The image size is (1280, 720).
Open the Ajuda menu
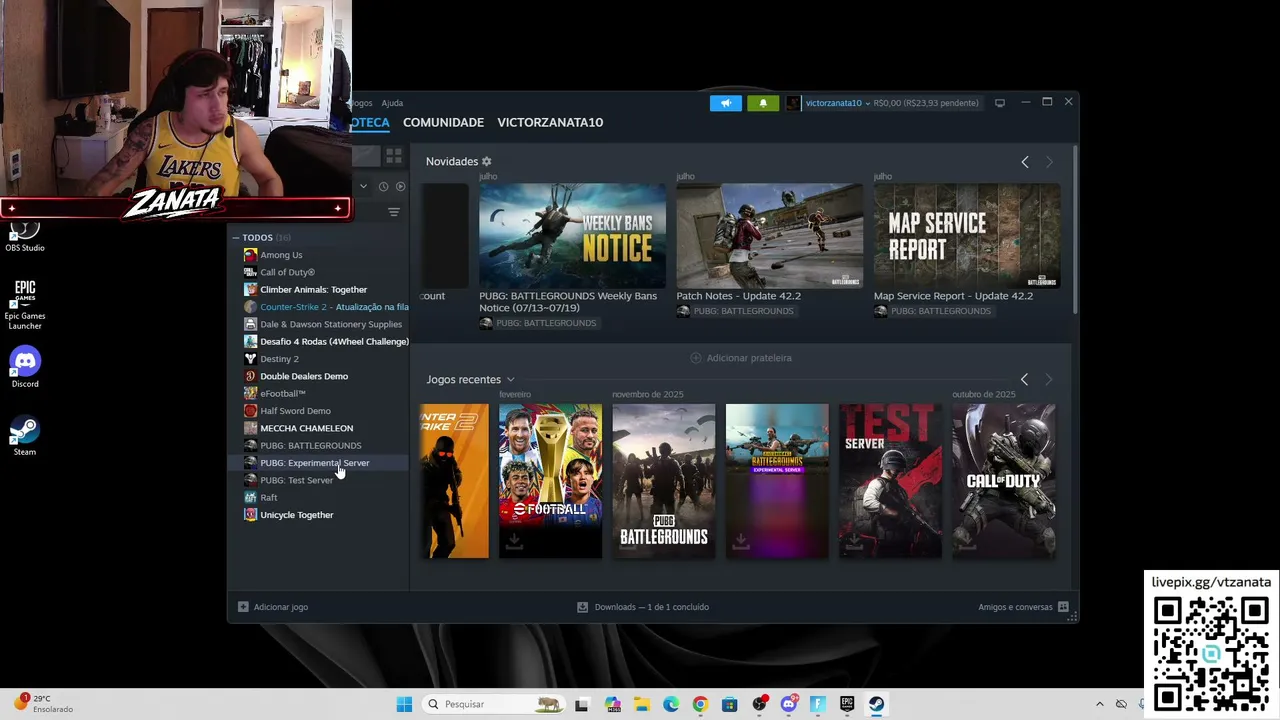coord(392,103)
